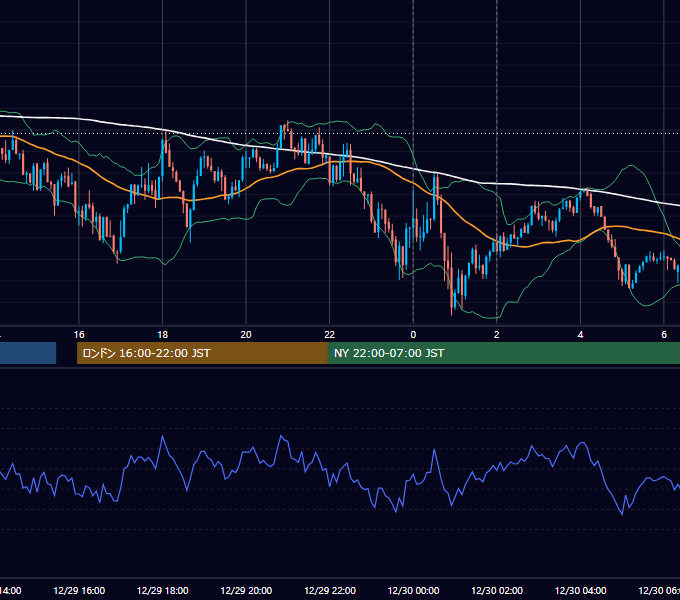Click the blue session bar left of London
680x600 pixels.
tap(28, 353)
